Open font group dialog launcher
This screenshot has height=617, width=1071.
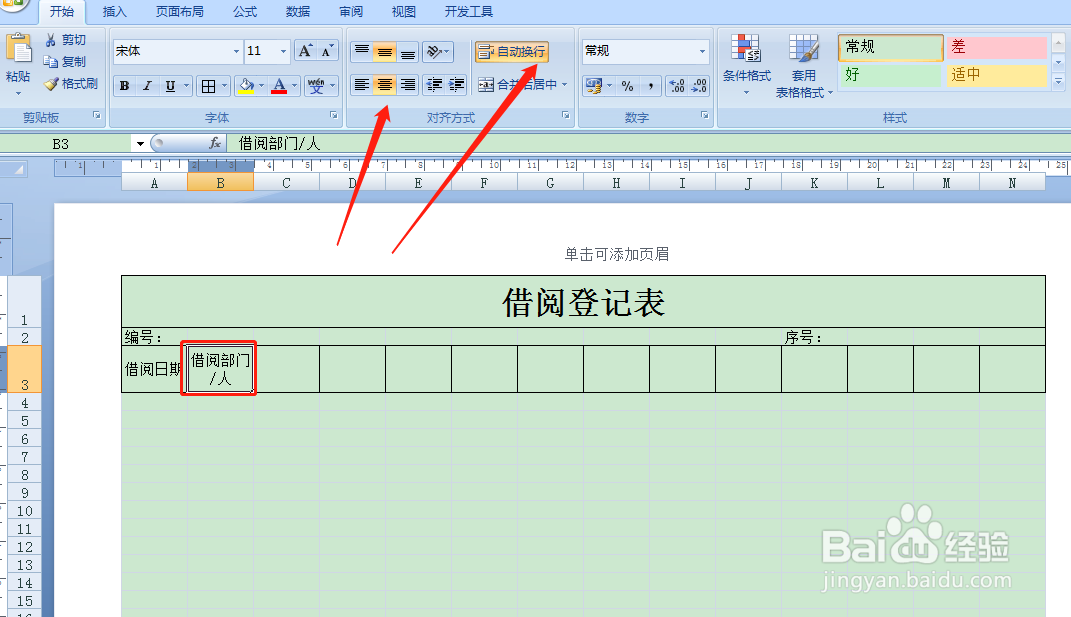tap(334, 115)
